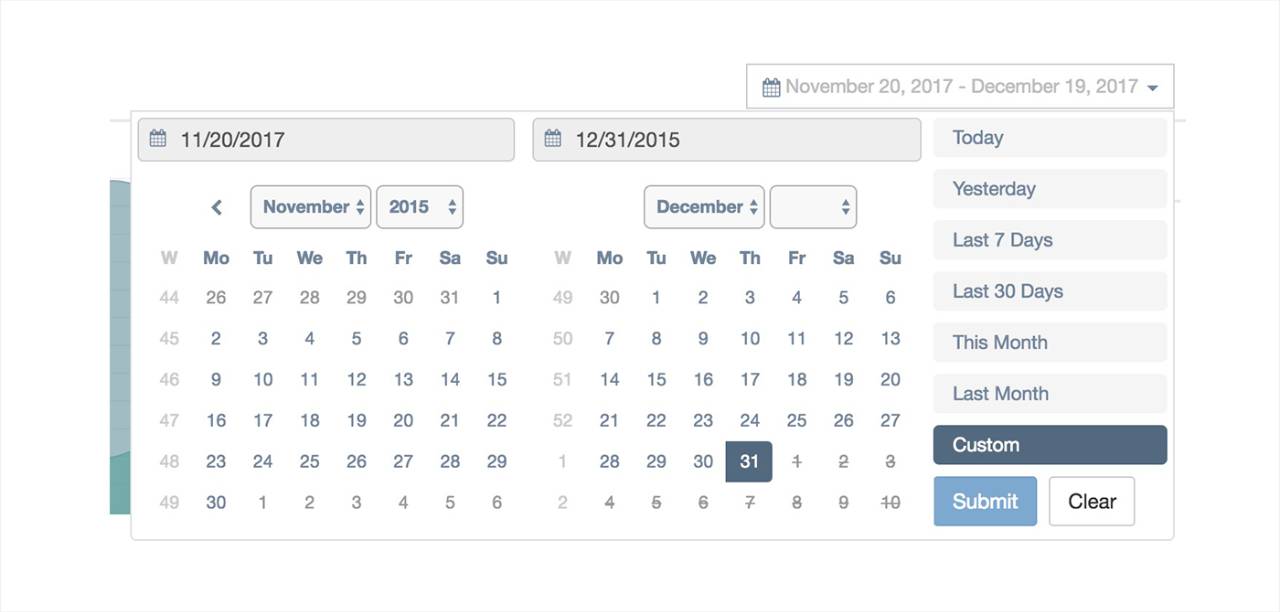Viewport: 1280px width, 612px height.
Task: Click the Clear button
Action: (1092, 501)
